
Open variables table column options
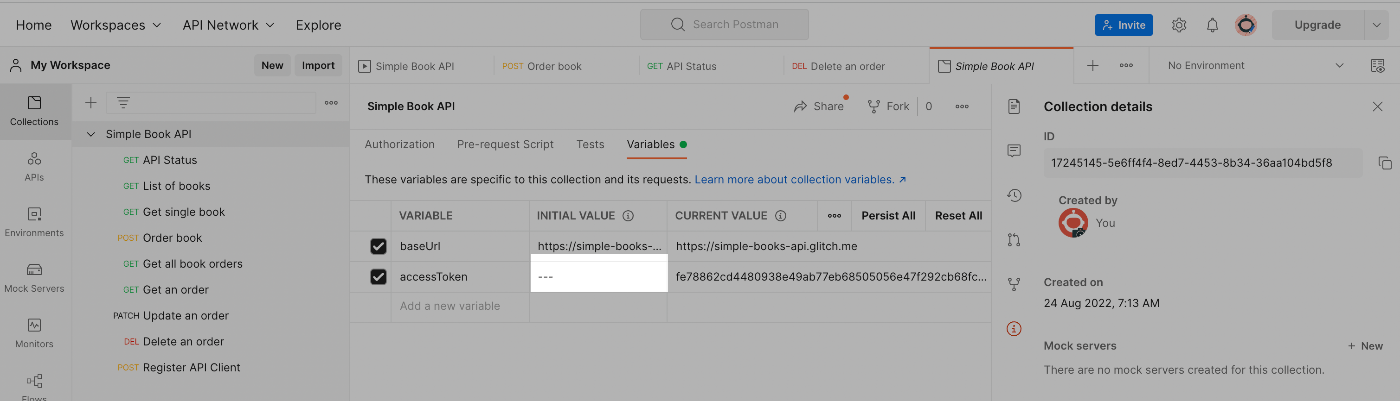[834, 215]
